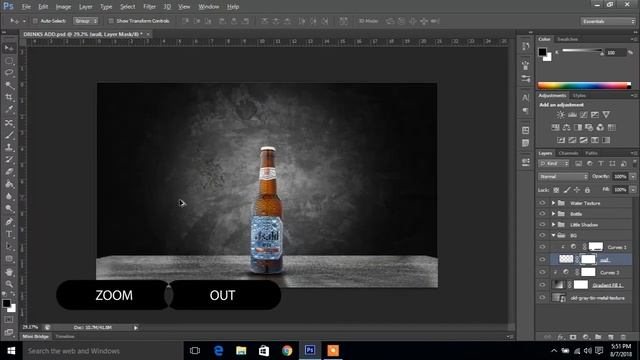Select the Pen tool
This screenshot has height=360, width=640.
pos(9,222)
